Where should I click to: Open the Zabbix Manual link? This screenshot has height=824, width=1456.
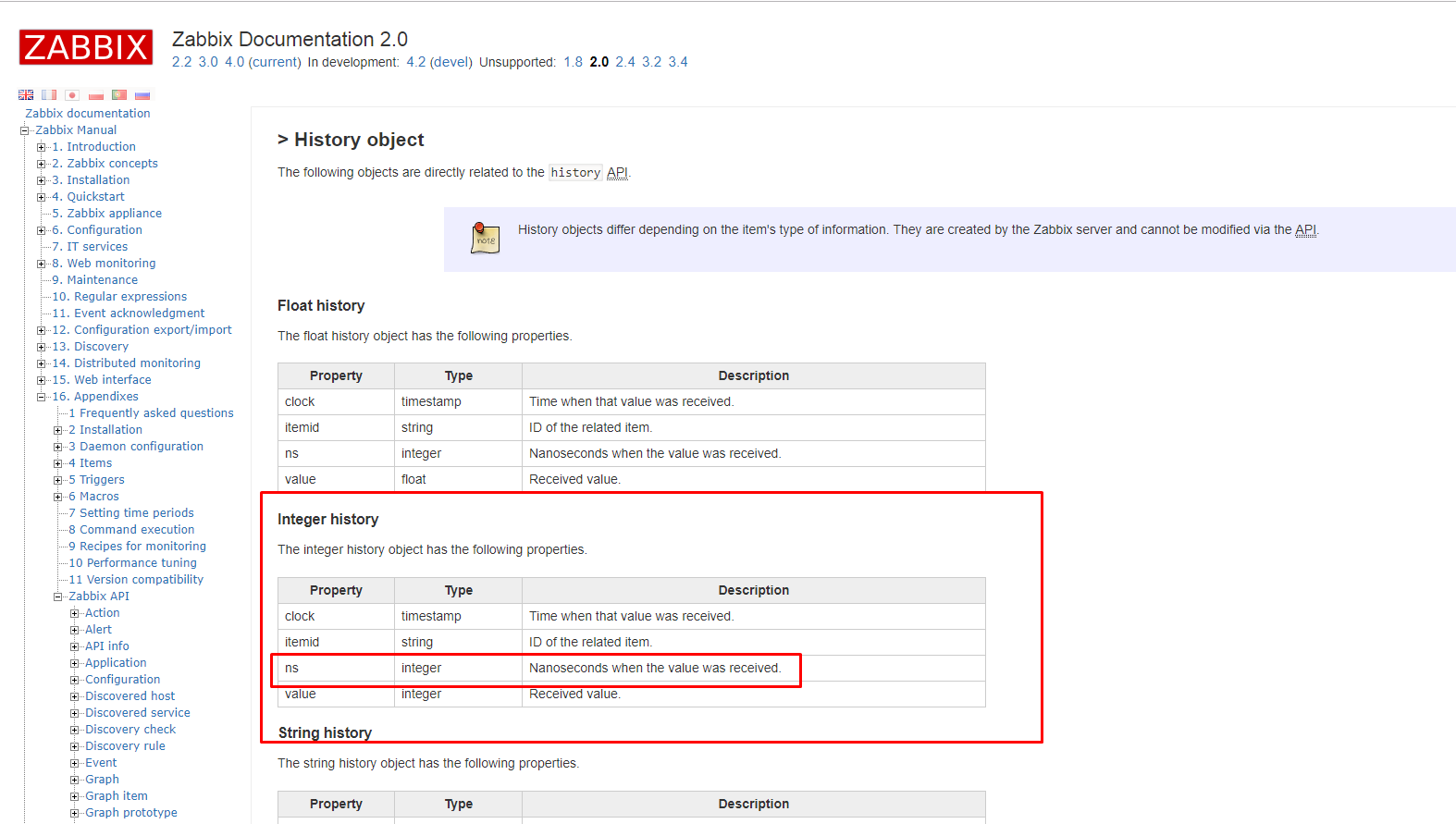click(76, 130)
